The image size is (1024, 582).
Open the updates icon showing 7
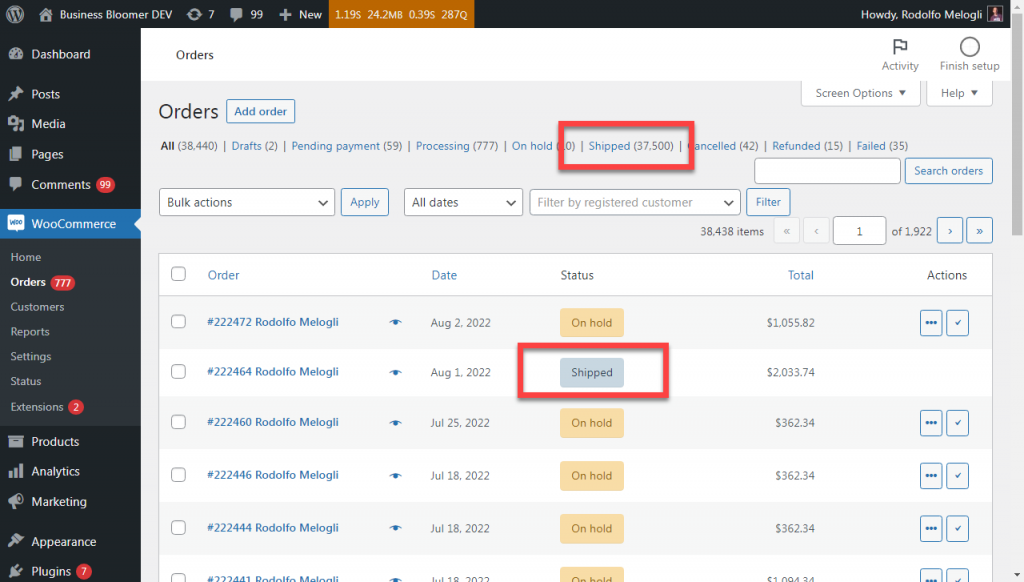(x=194, y=14)
